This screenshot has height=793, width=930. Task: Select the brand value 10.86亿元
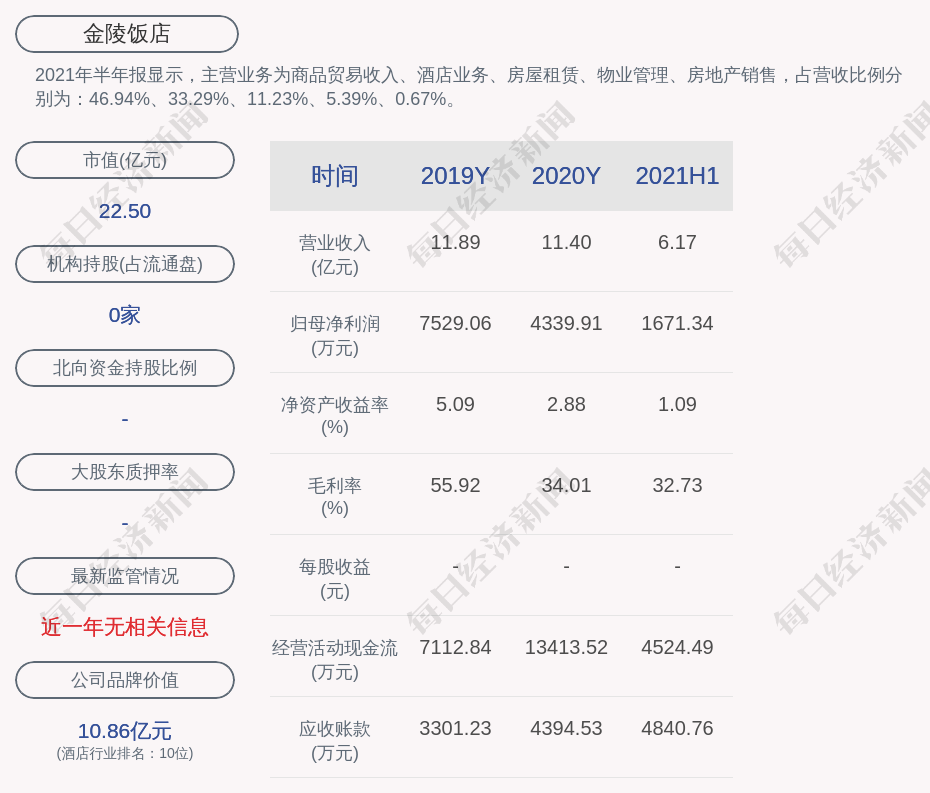tap(125, 731)
